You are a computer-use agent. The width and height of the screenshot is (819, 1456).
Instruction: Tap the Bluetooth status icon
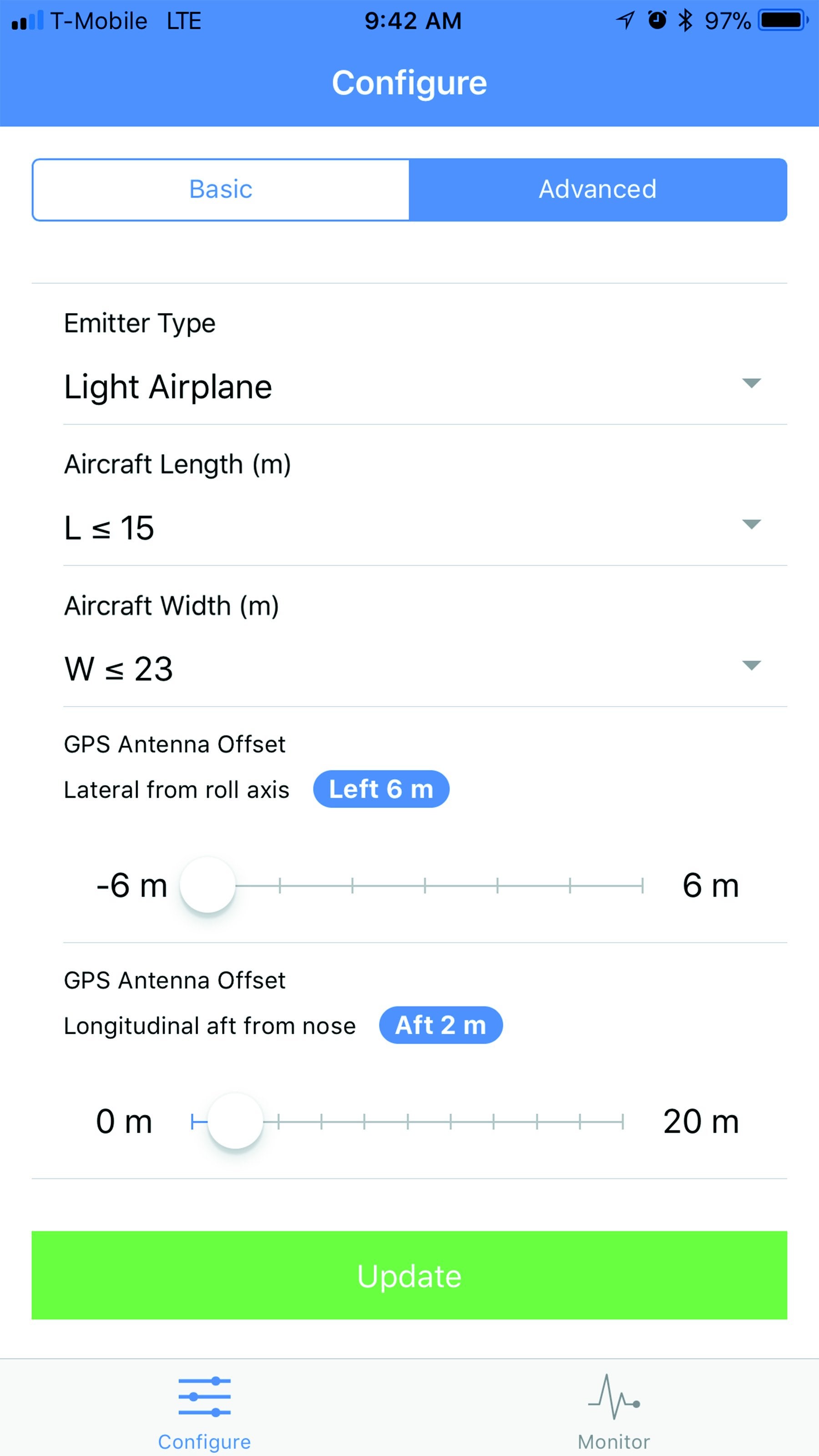(x=685, y=21)
